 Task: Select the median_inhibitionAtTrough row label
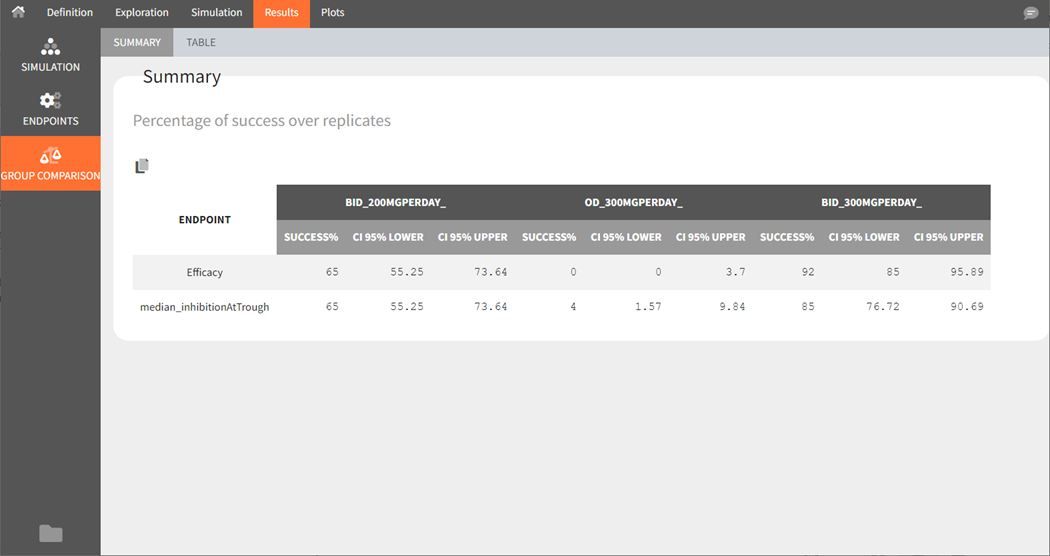tap(205, 307)
